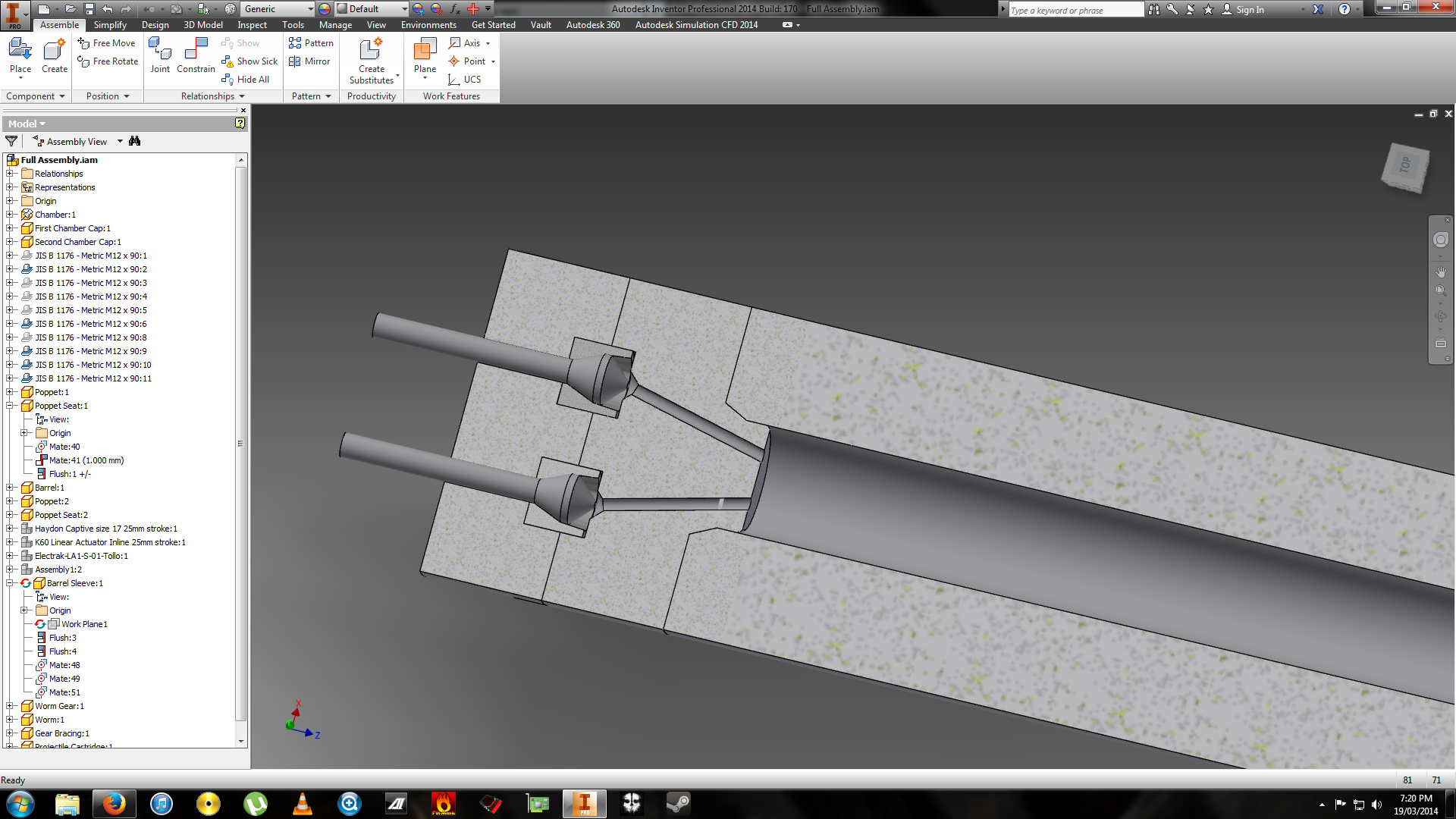Viewport: 1456px width, 819px height.
Task: Click in the keyword search field
Action: (1074, 10)
